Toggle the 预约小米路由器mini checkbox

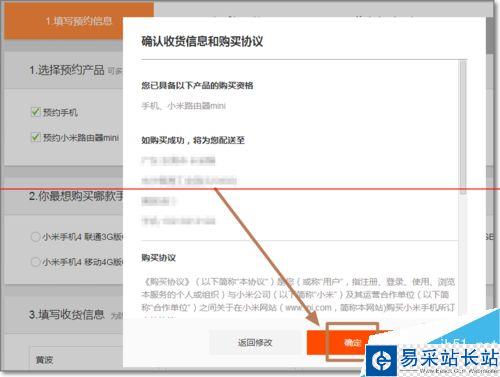[x=35, y=137]
